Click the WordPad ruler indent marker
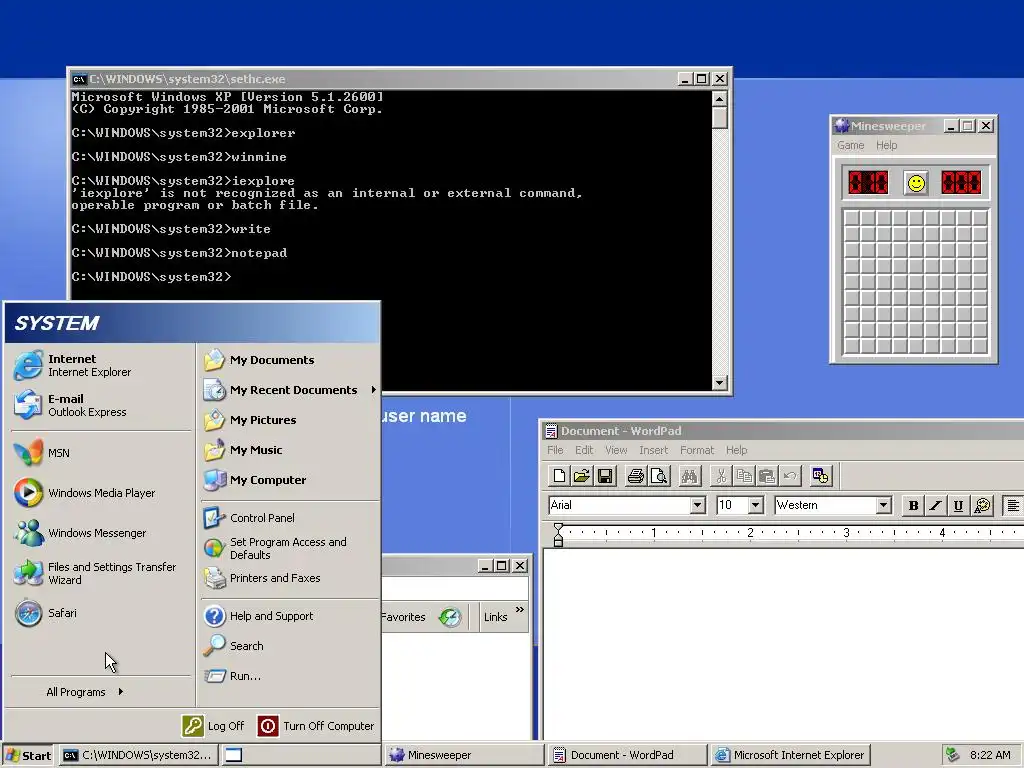This screenshot has width=1024, height=768. click(558, 534)
